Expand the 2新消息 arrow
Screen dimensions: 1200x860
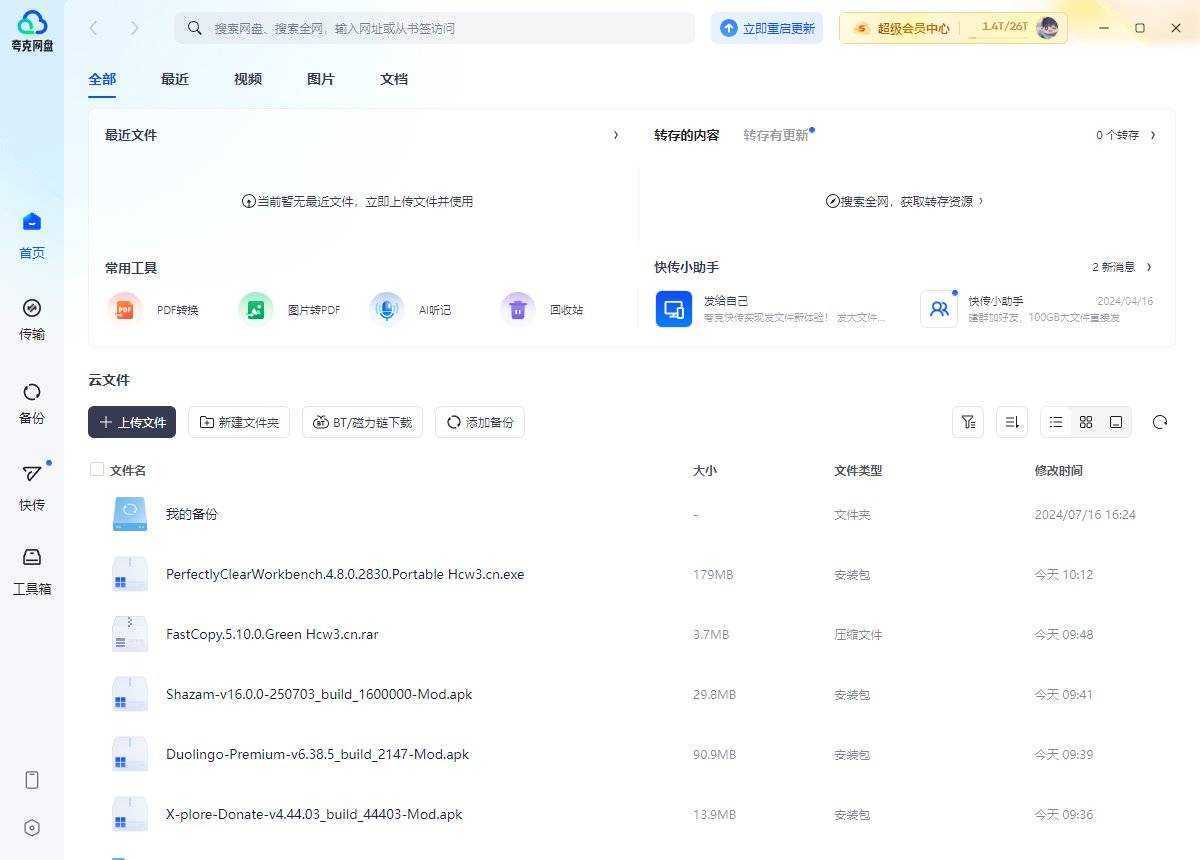click(x=1149, y=267)
